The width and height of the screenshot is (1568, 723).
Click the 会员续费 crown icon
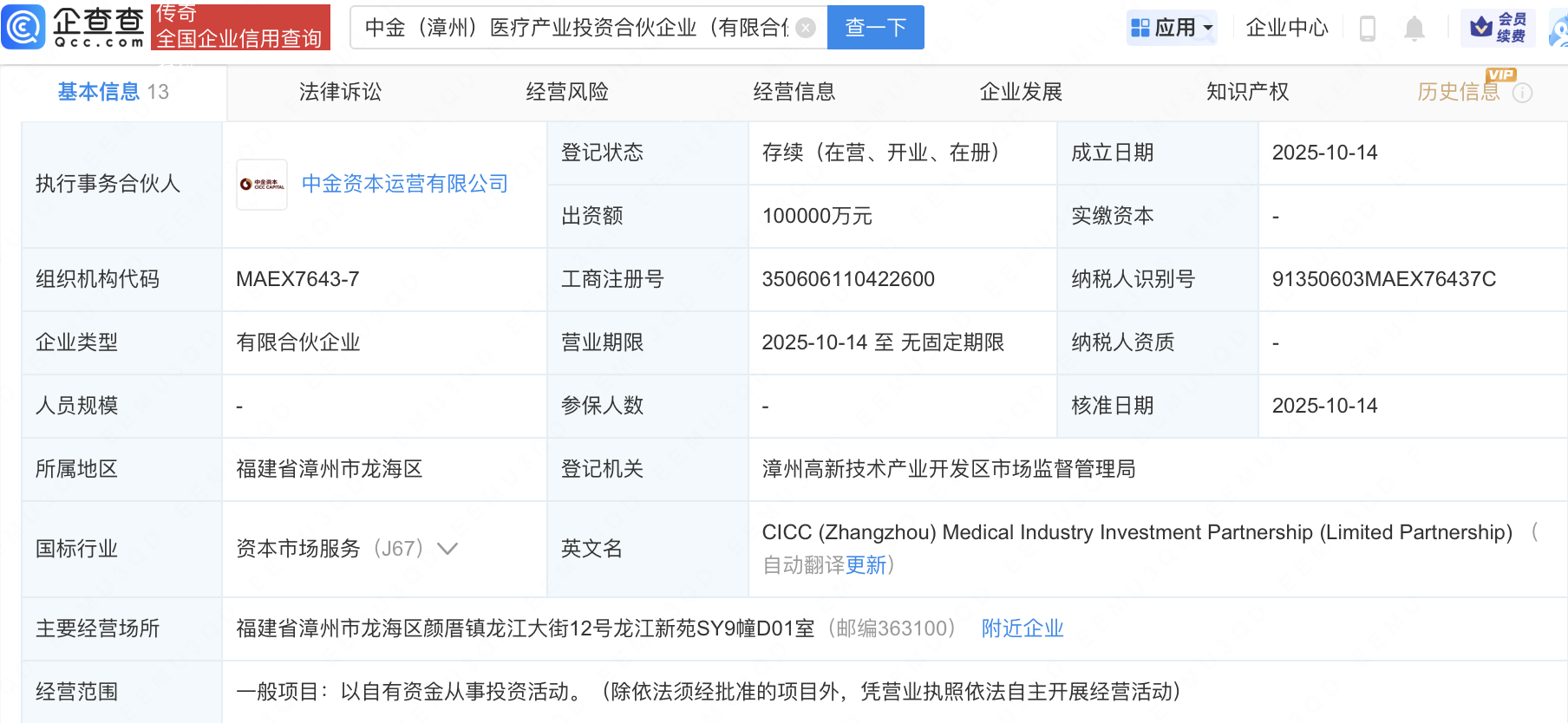1481,28
